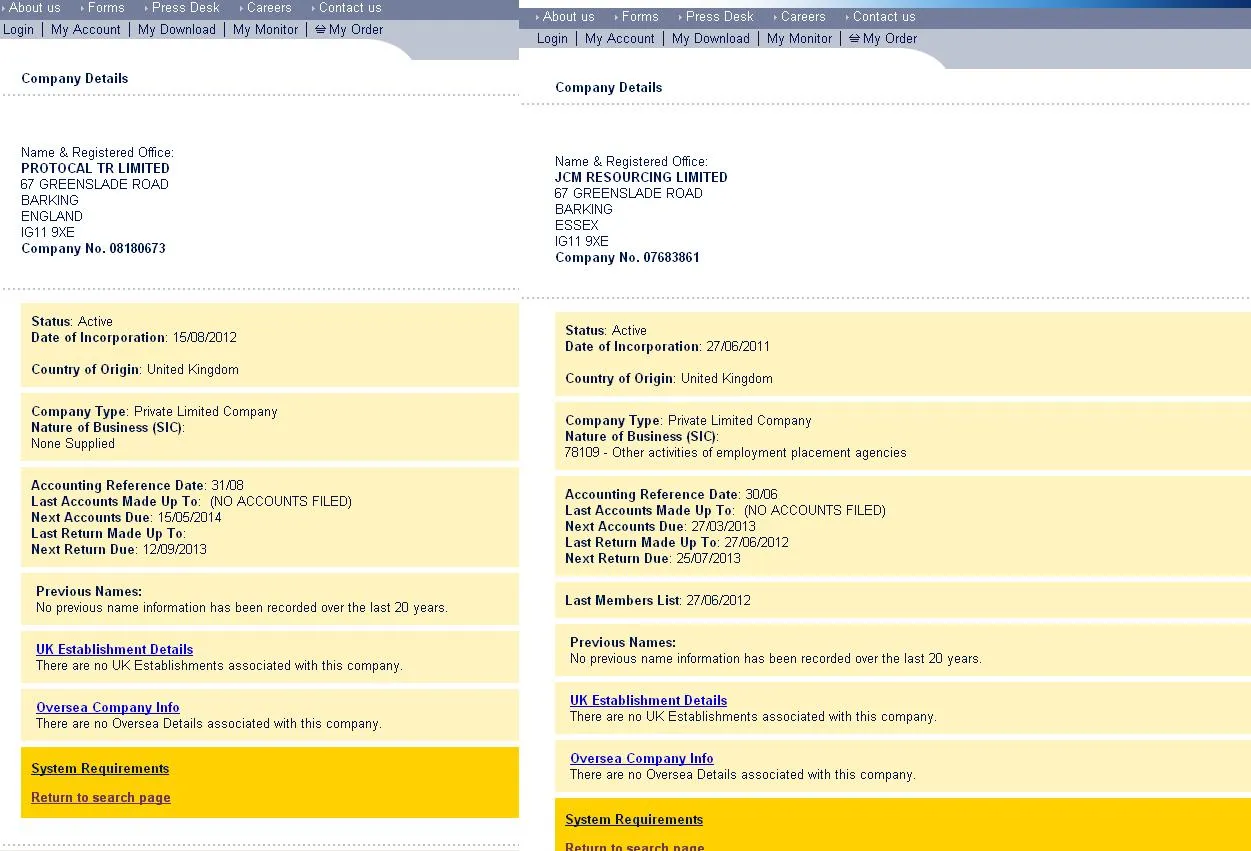
Task: Click incorporation date 15/08/2012
Action: pyautogui.click(x=204, y=338)
